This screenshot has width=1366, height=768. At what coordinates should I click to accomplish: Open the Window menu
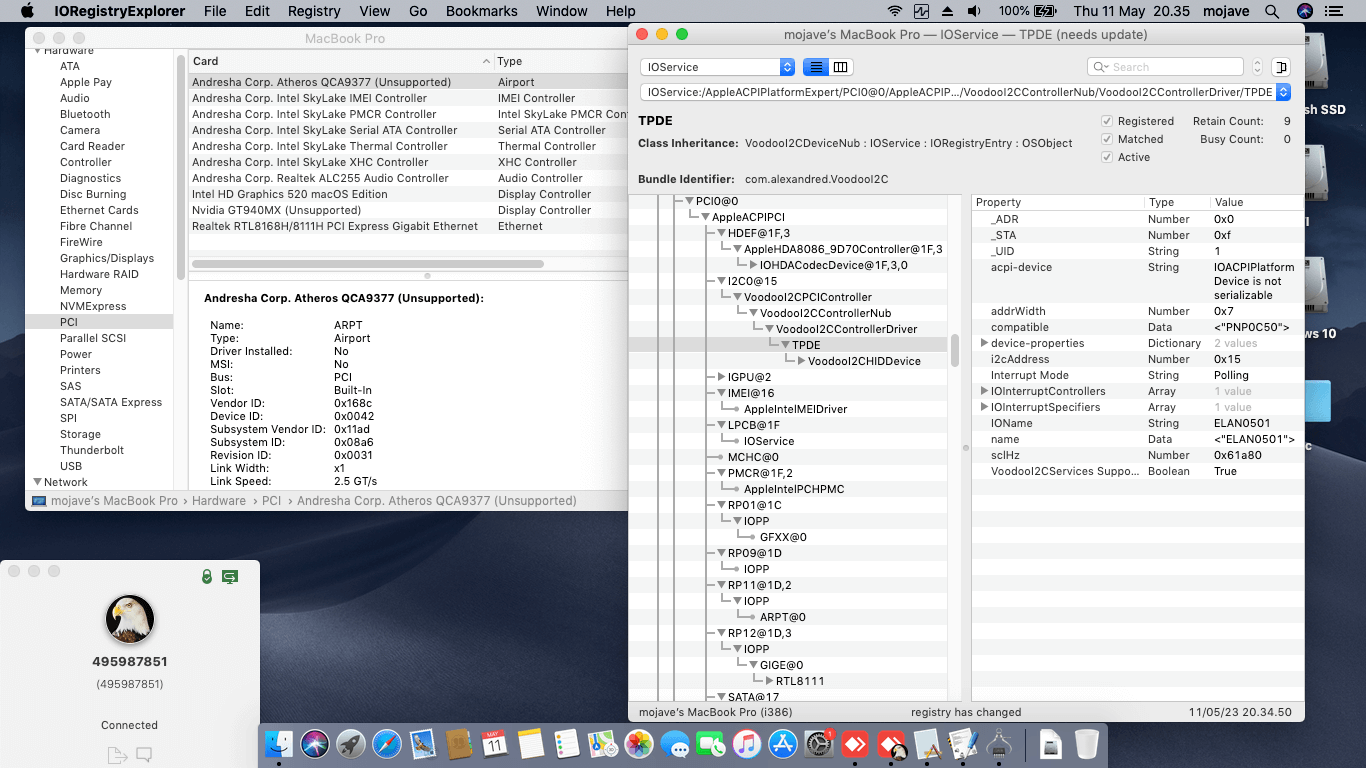562,11
